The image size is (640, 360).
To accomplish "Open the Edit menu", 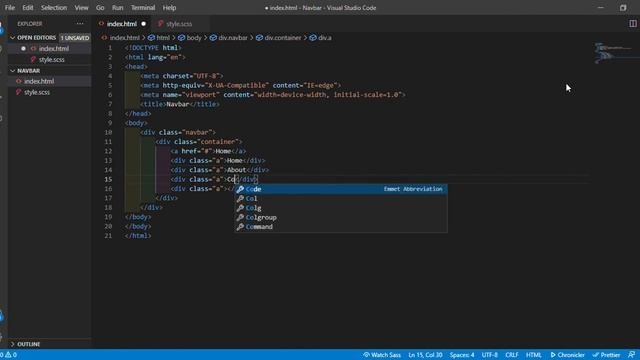I will (x=28, y=8).
